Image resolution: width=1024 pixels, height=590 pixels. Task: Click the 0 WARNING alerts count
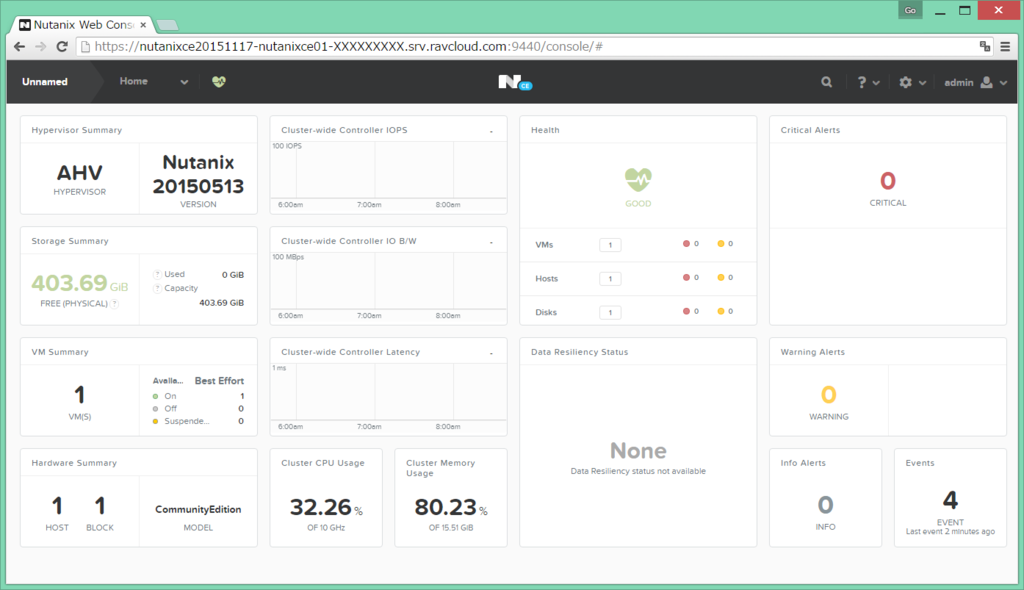828,395
